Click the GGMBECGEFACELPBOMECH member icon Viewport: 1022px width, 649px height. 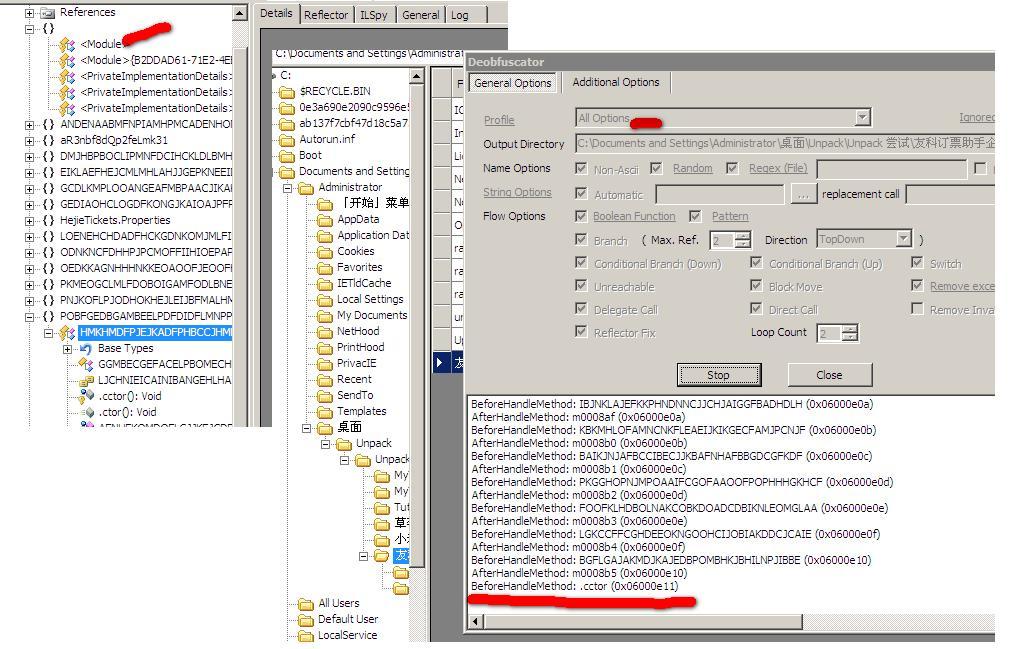pos(86,364)
